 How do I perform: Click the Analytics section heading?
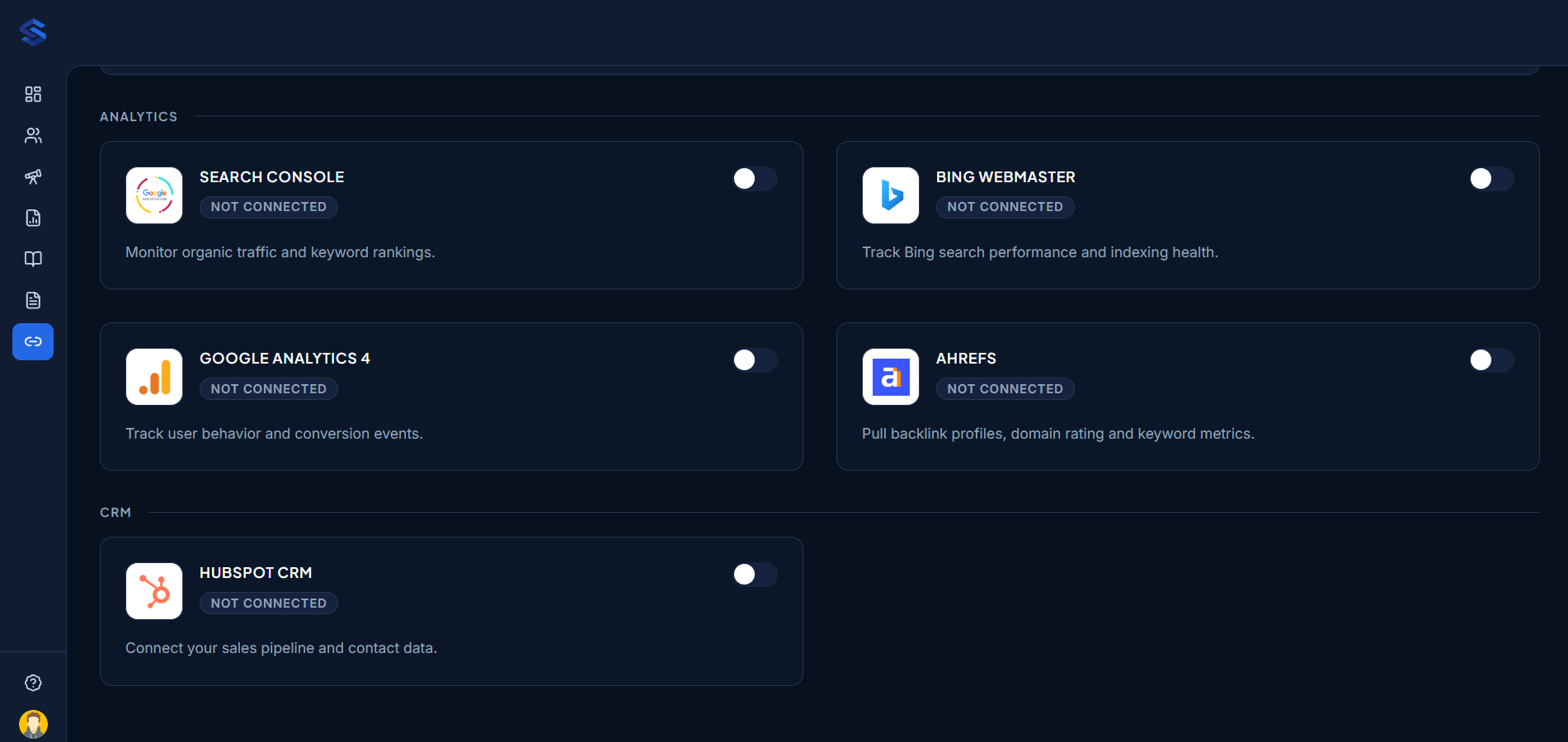(x=139, y=117)
